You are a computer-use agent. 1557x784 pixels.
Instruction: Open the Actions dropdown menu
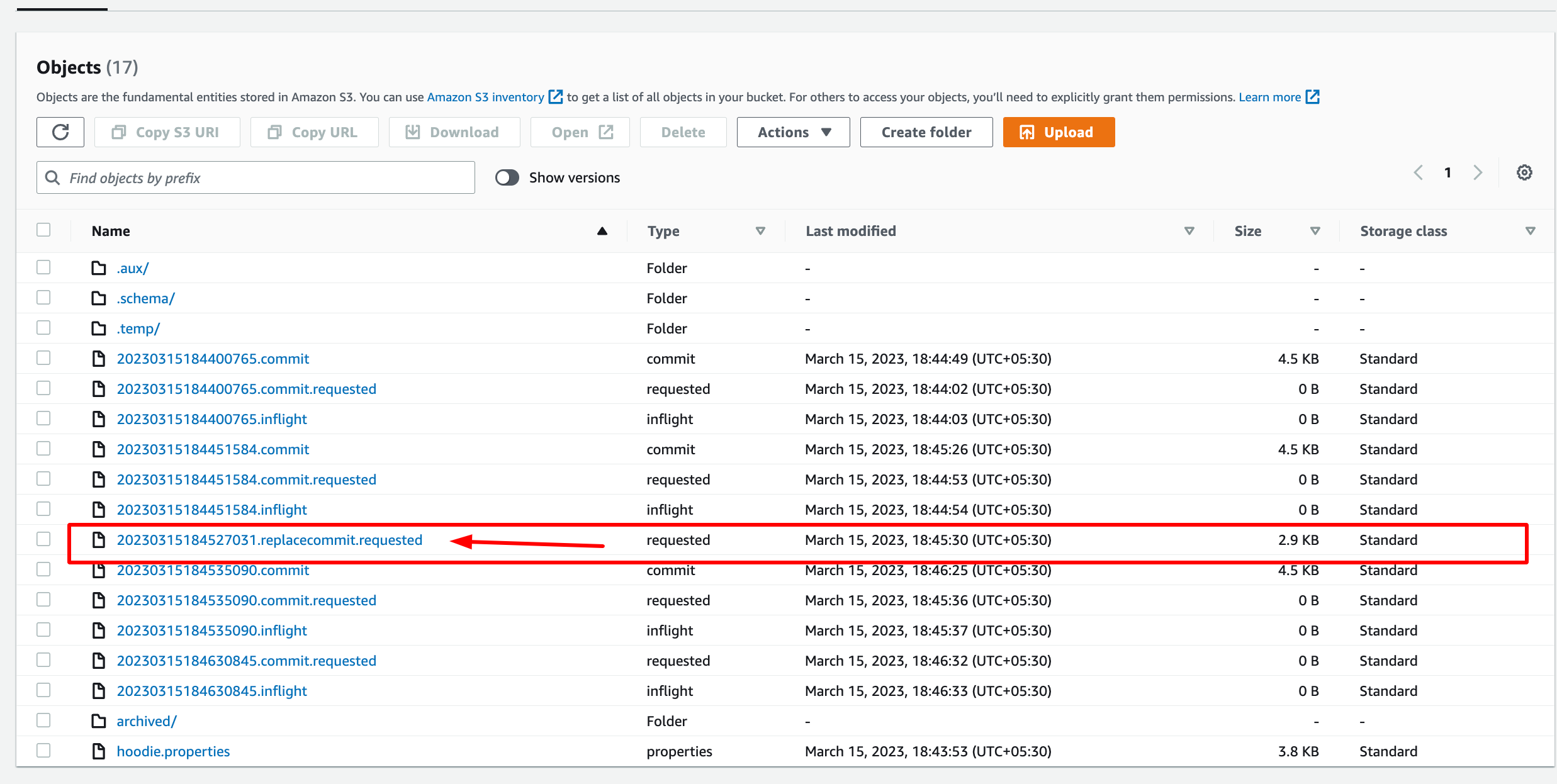coord(793,132)
